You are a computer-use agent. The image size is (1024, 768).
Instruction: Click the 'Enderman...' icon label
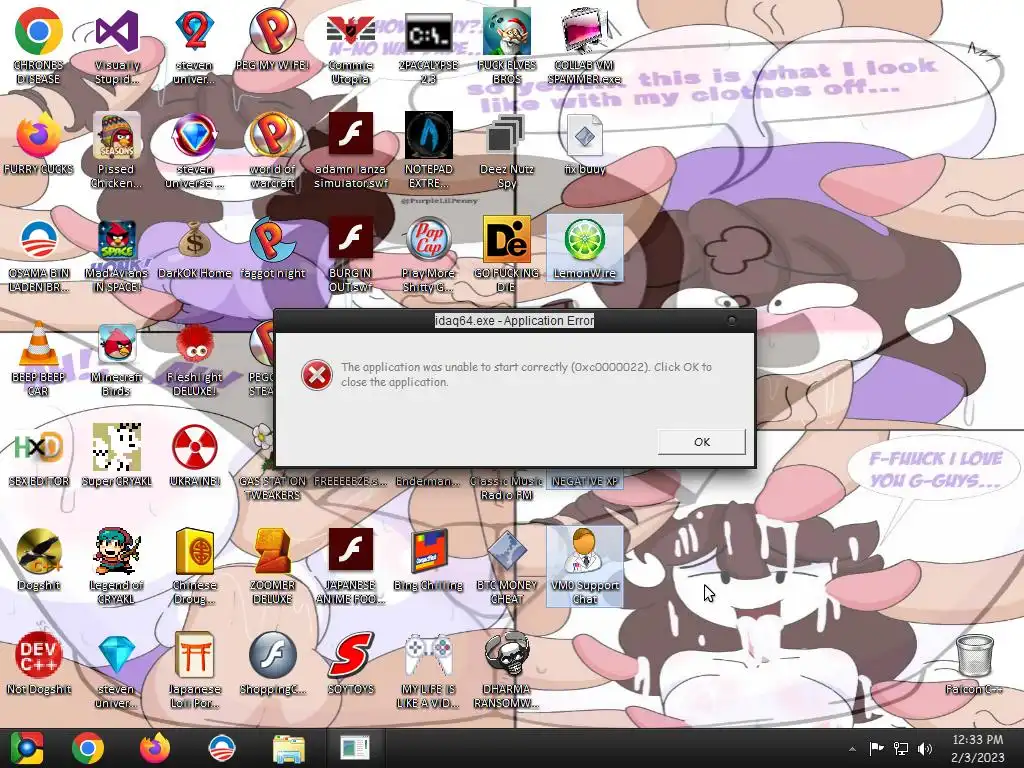point(428,481)
